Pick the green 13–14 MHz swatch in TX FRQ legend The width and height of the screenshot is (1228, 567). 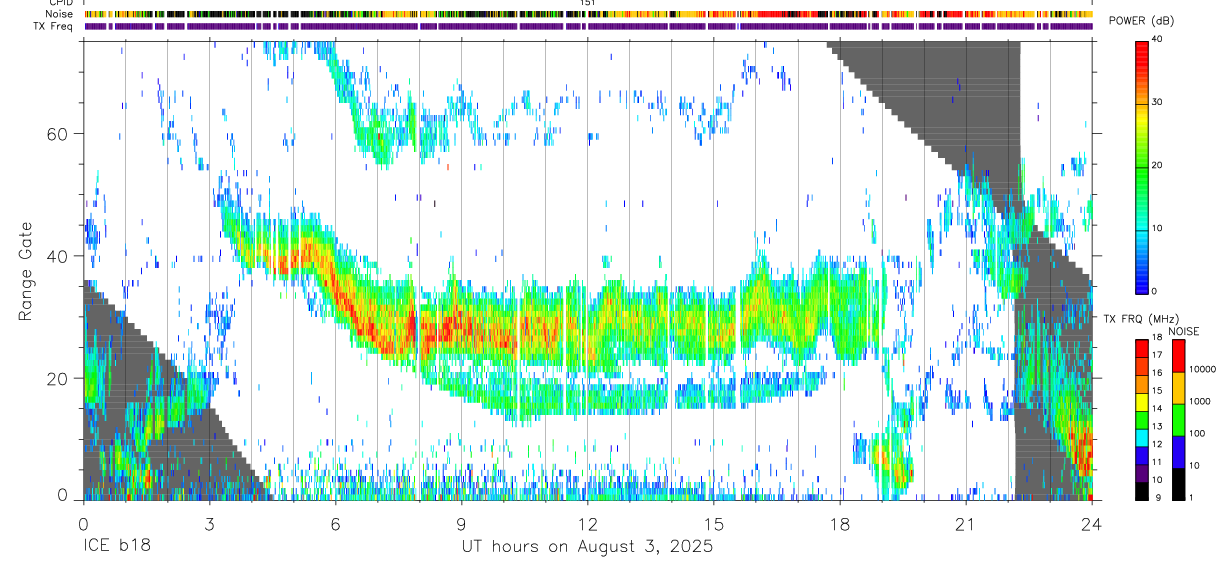coord(1142,420)
